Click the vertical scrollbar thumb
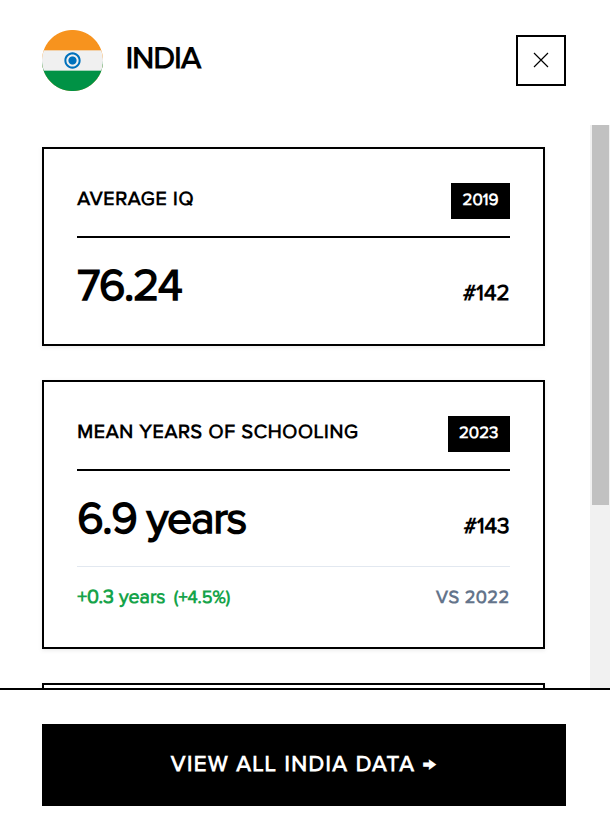The height and width of the screenshot is (836, 610). click(x=600, y=315)
